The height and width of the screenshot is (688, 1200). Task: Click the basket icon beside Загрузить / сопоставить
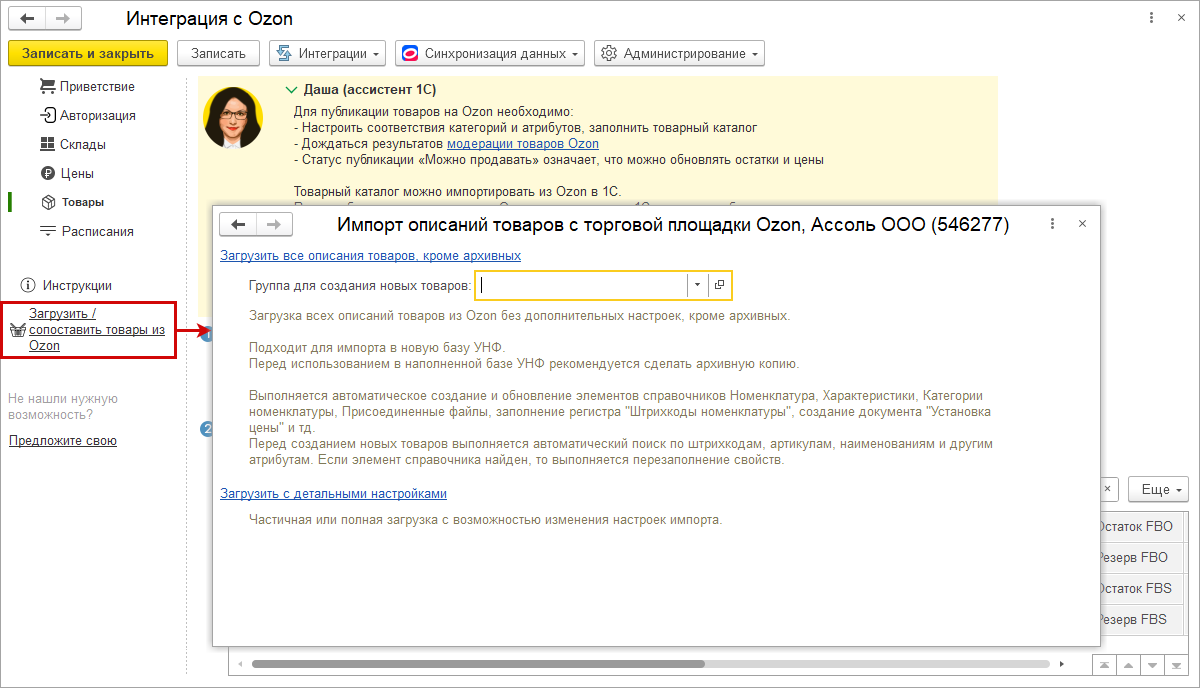(16, 329)
